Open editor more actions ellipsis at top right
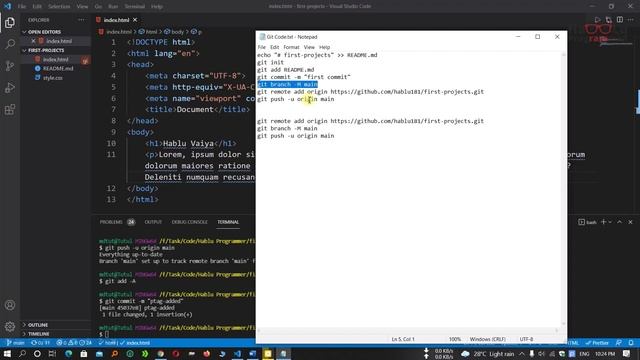The height and width of the screenshot is (360, 640). [631, 20]
